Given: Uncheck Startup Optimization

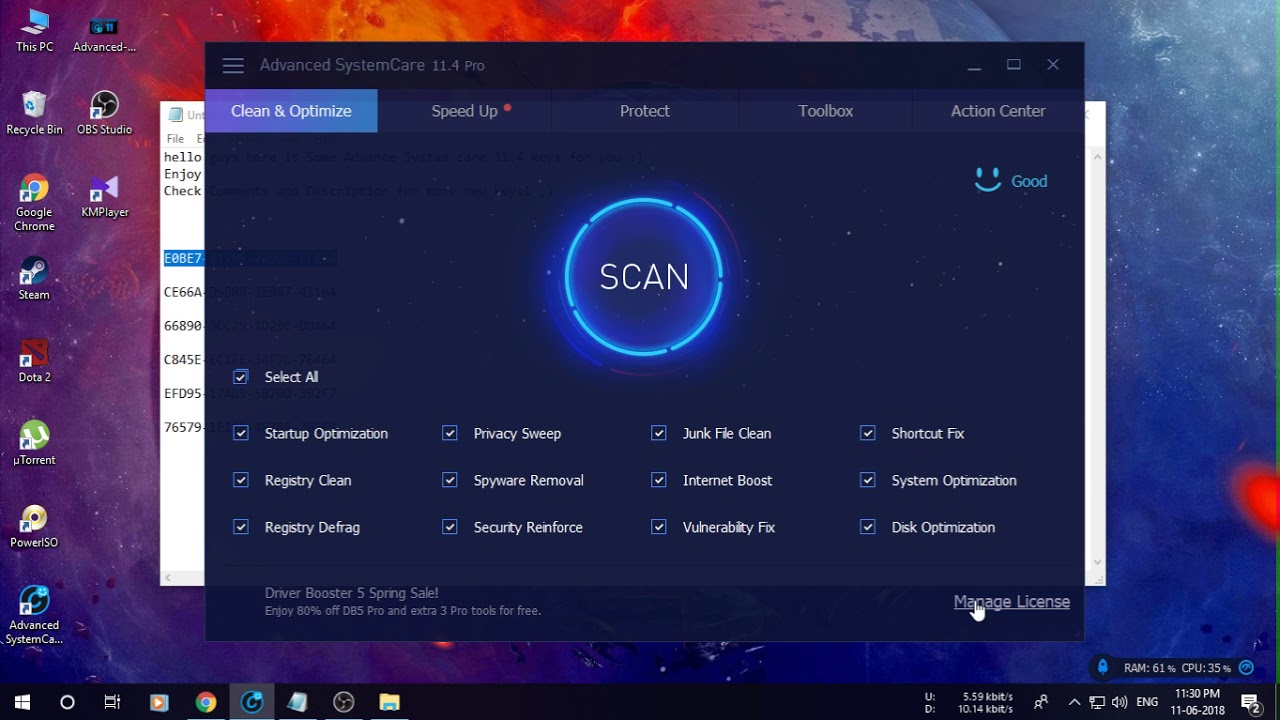Looking at the screenshot, I should tap(241, 433).
